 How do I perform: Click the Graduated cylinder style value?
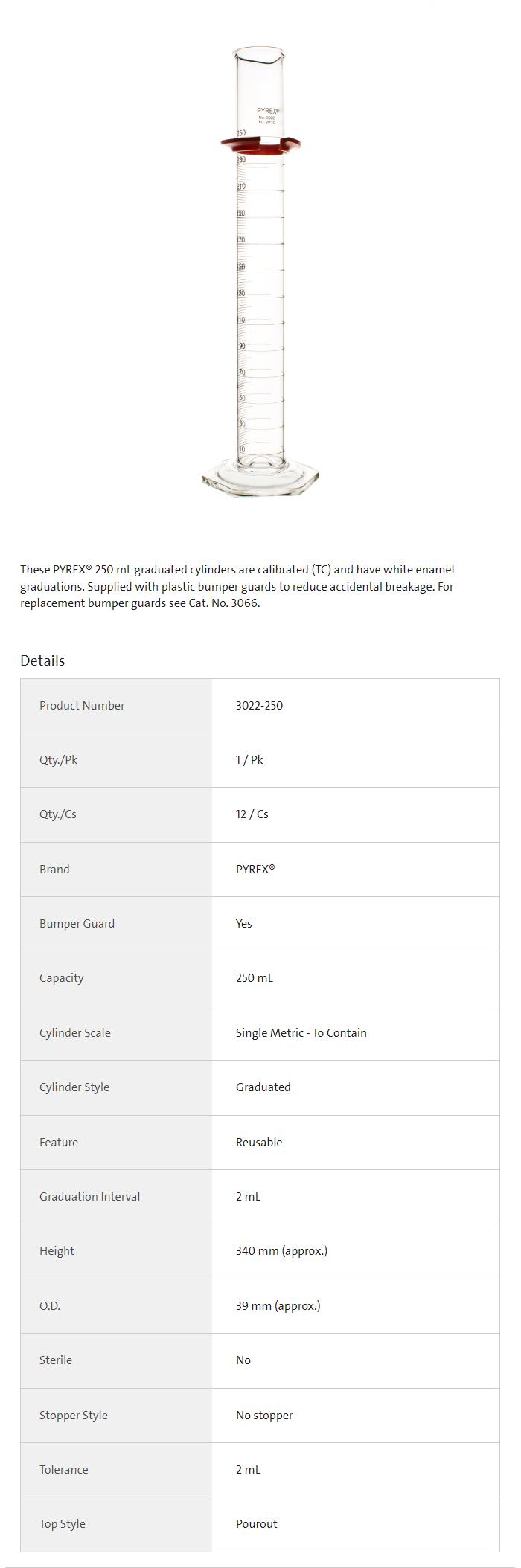(x=263, y=1087)
